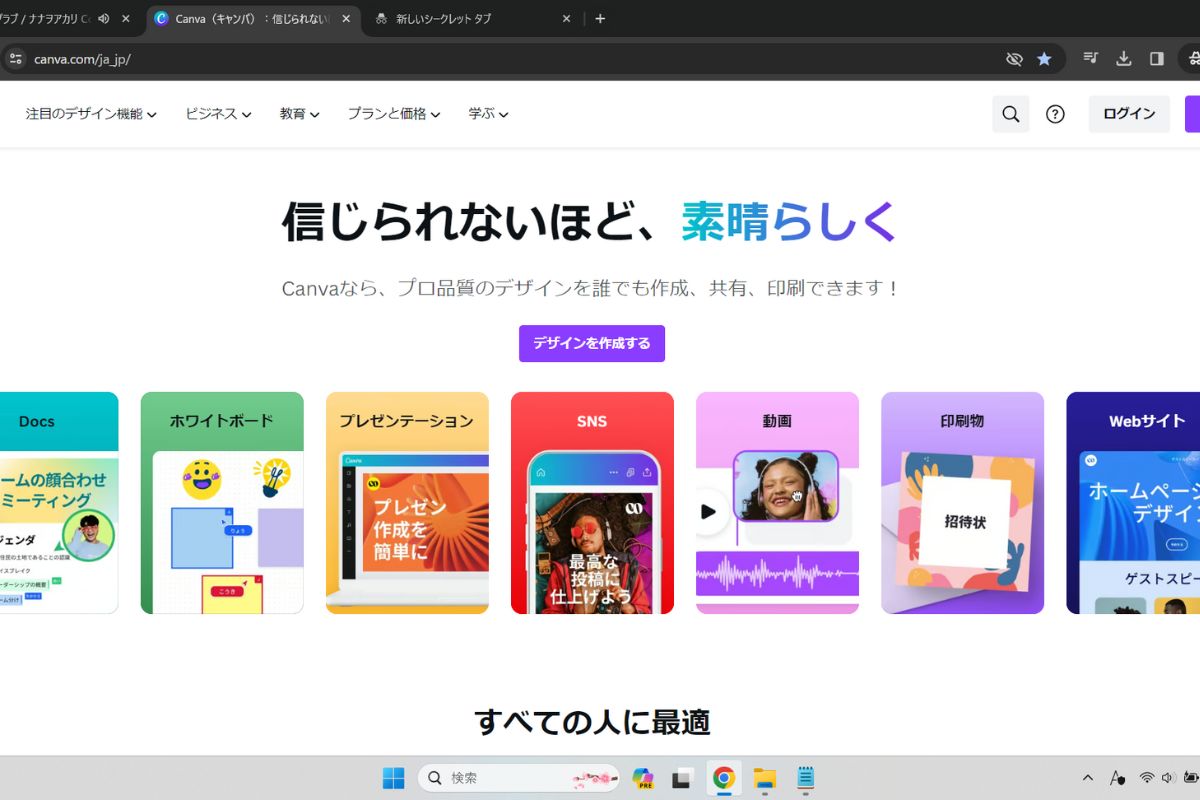Click the Chrome icon in taskbar
Image resolution: width=1200 pixels, height=800 pixels.
(724, 778)
